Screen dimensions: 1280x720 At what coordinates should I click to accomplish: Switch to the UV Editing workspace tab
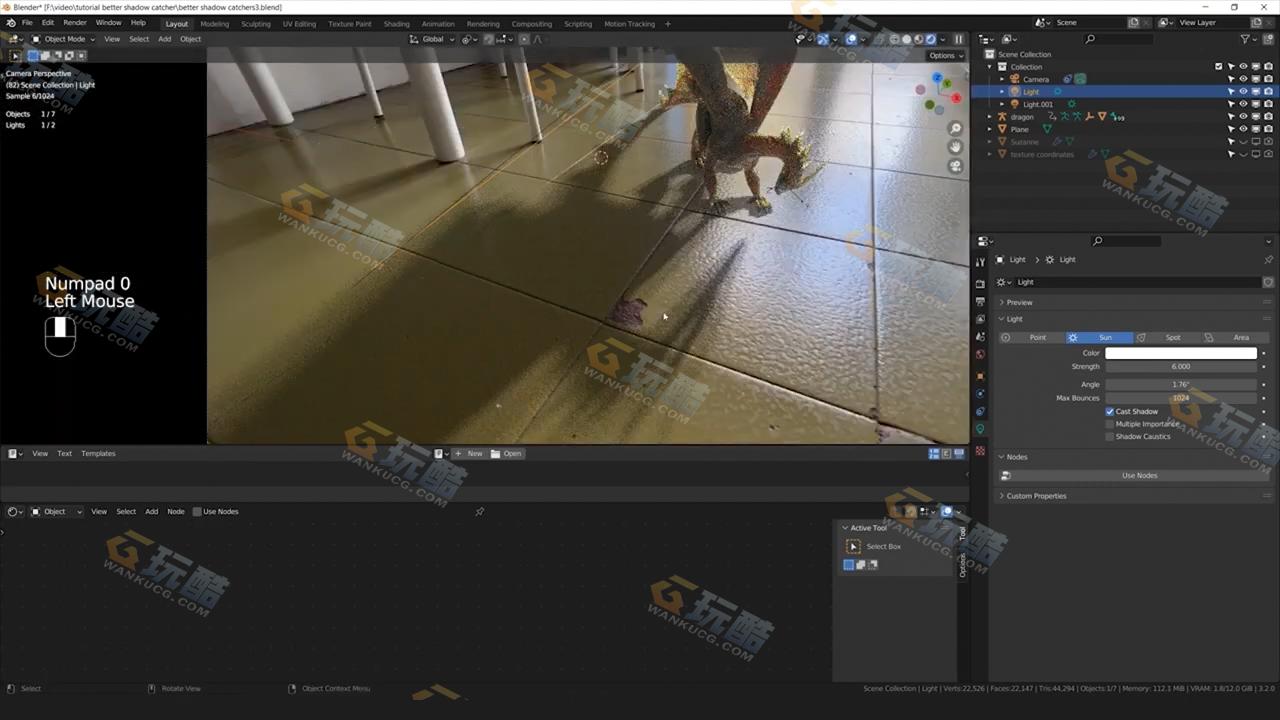pos(299,24)
